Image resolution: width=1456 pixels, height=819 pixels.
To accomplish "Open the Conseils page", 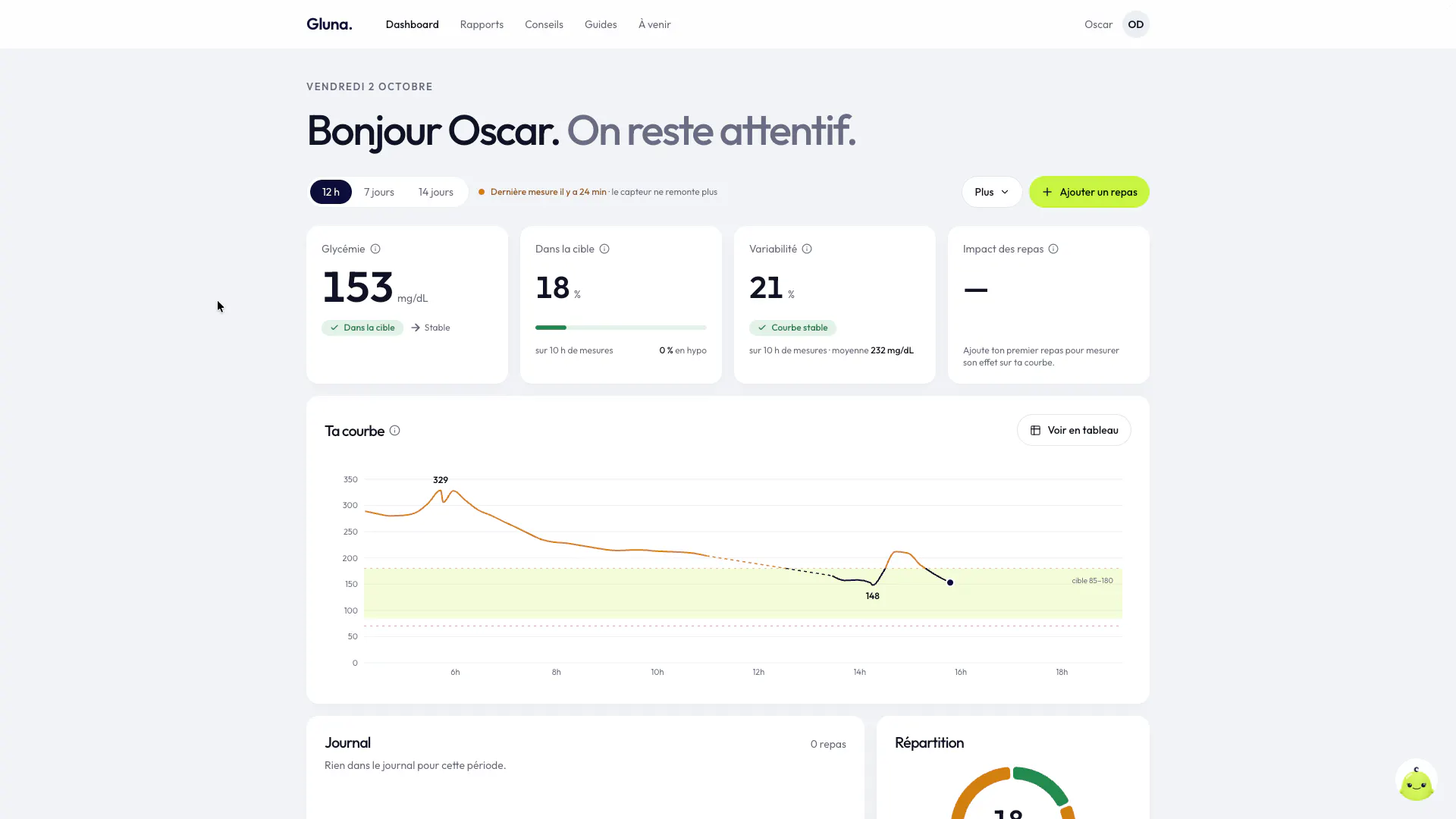I will 544,24.
